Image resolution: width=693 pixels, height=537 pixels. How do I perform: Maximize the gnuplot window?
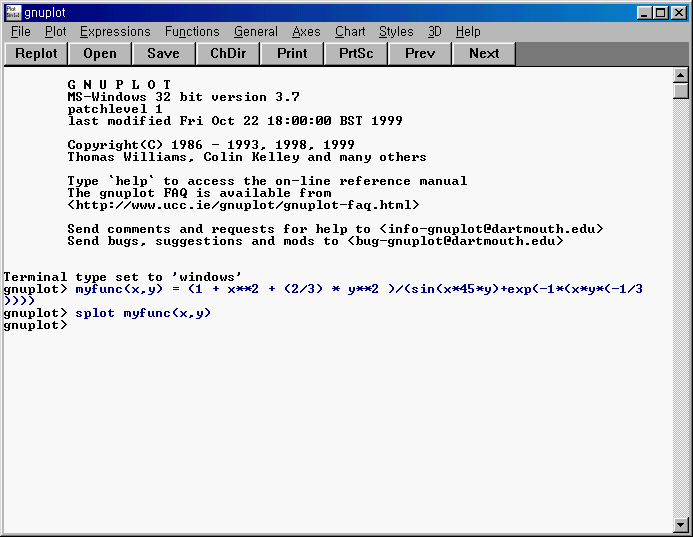coord(661,13)
